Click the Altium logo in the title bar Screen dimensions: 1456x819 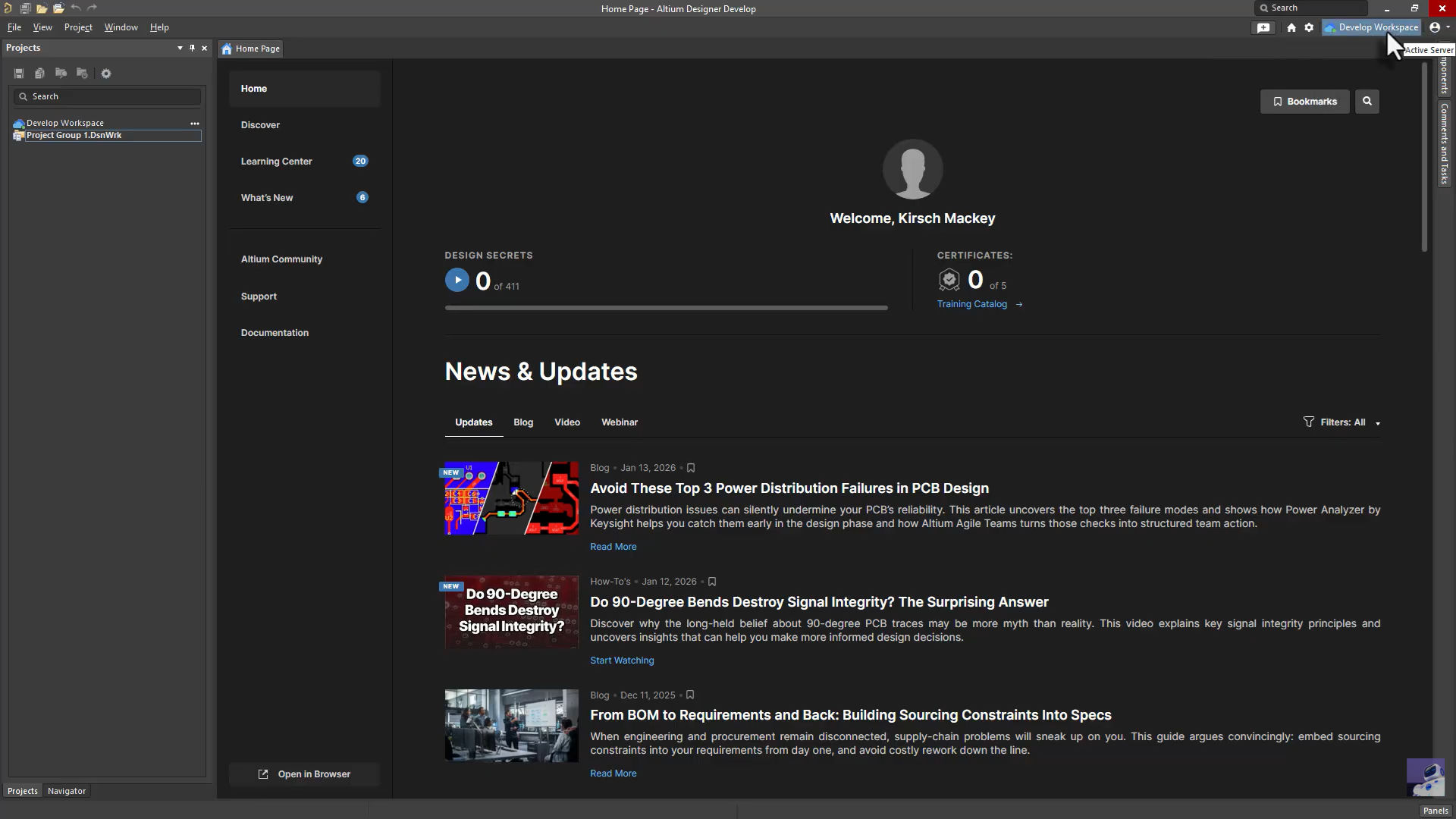click(x=8, y=8)
